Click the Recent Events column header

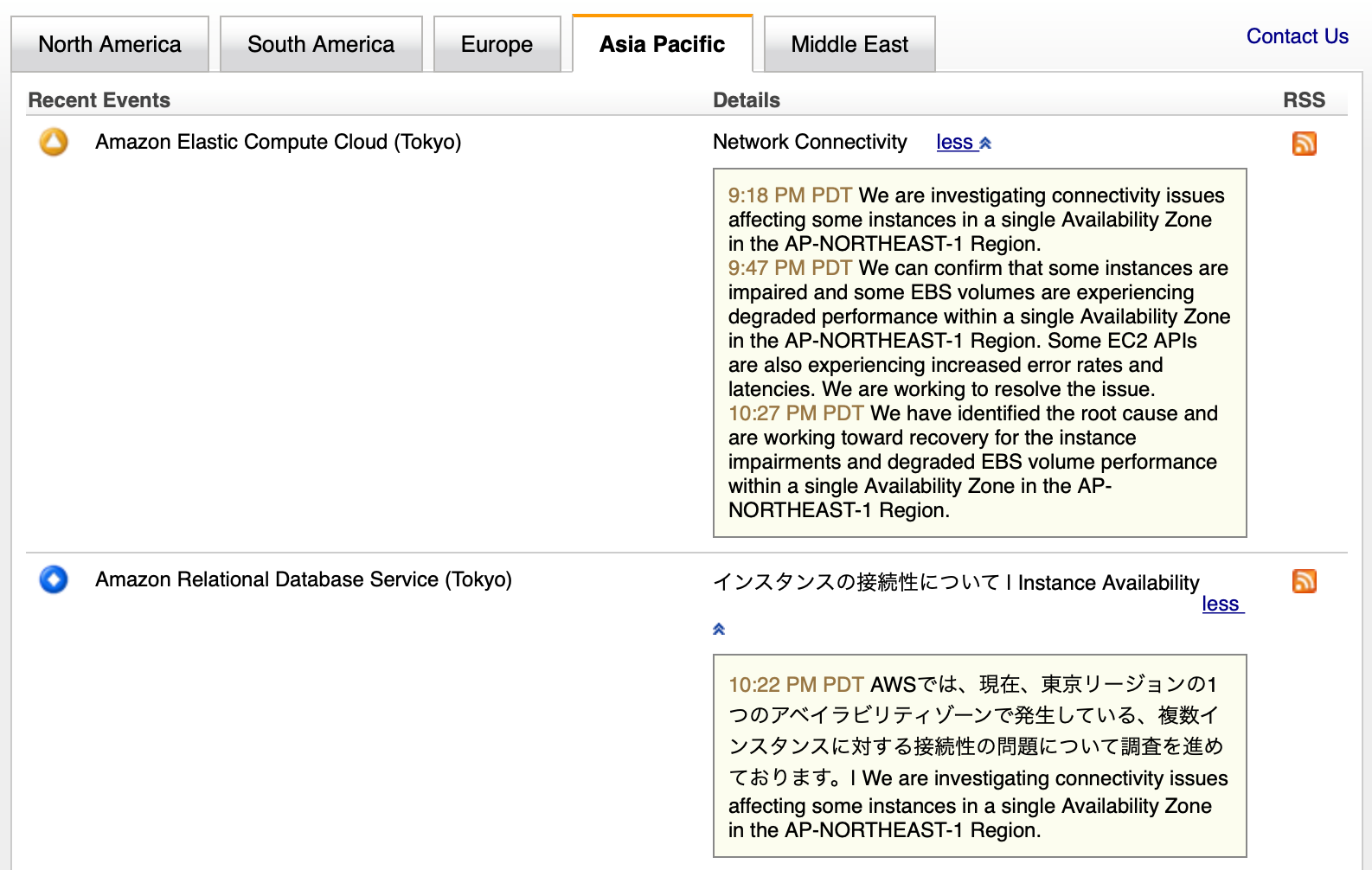pyautogui.click(x=99, y=100)
